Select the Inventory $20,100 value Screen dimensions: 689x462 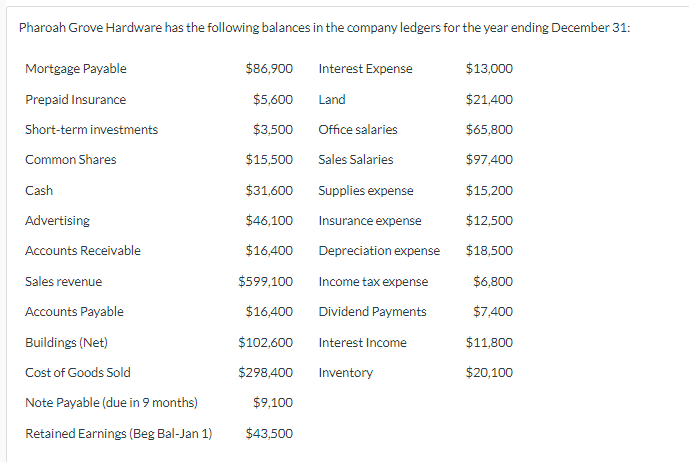pos(489,373)
